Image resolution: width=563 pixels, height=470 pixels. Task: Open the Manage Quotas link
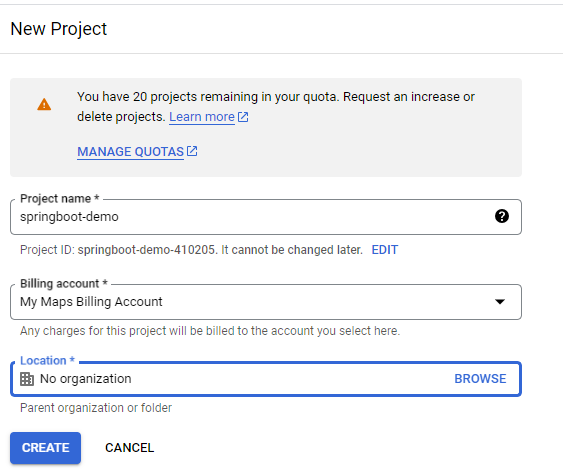[130, 152]
